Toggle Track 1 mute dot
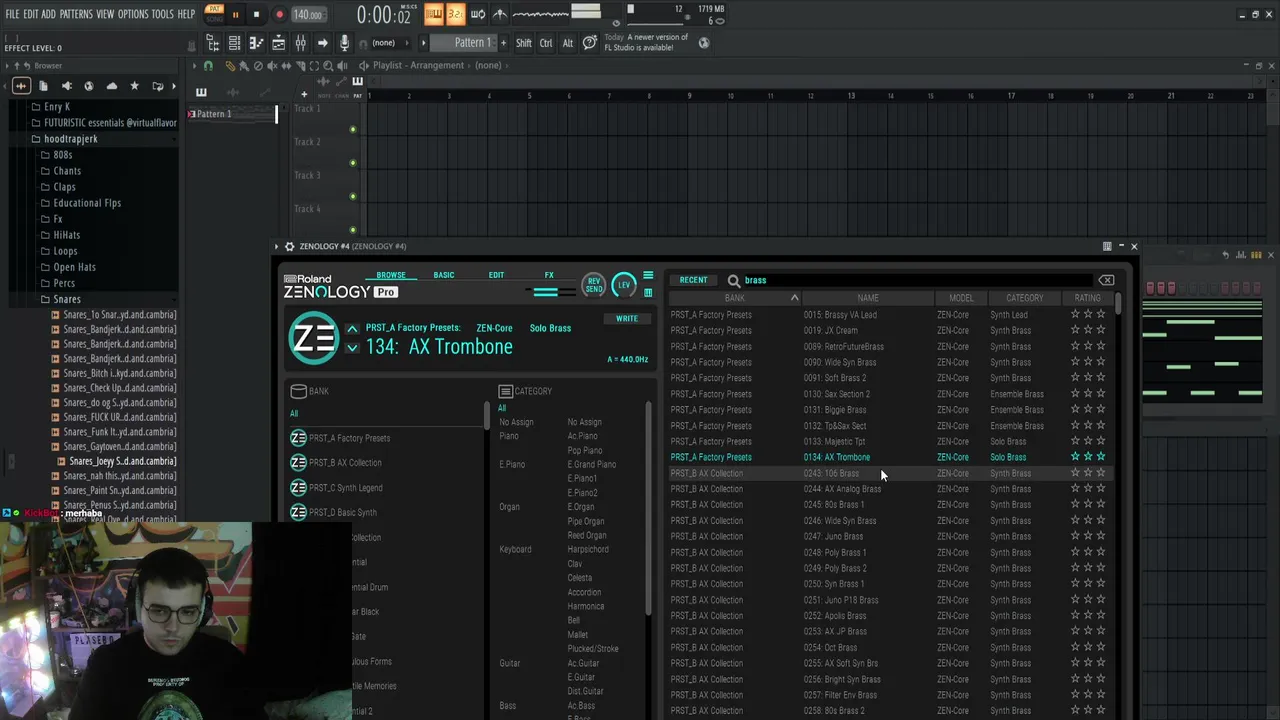Image resolution: width=1280 pixels, height=720 pixels. click(353, 129)
